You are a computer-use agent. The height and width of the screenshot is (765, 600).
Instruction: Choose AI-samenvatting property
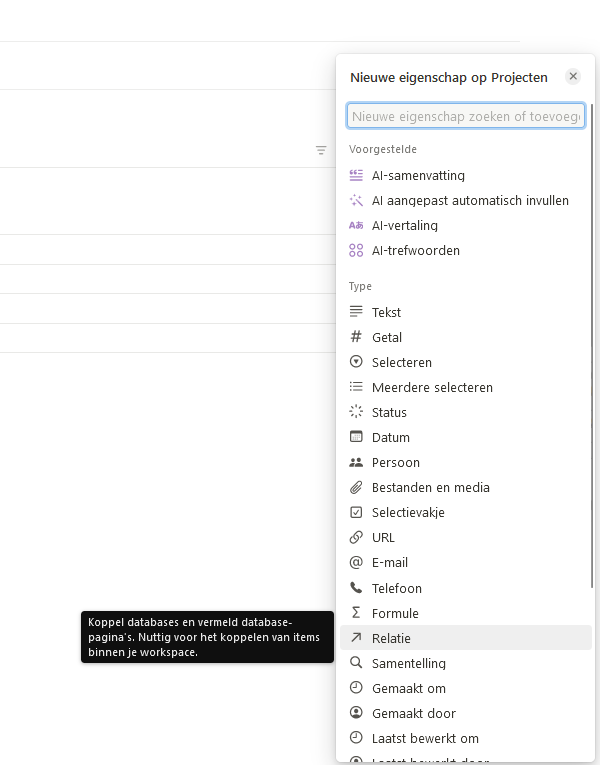tap(466, 176)
